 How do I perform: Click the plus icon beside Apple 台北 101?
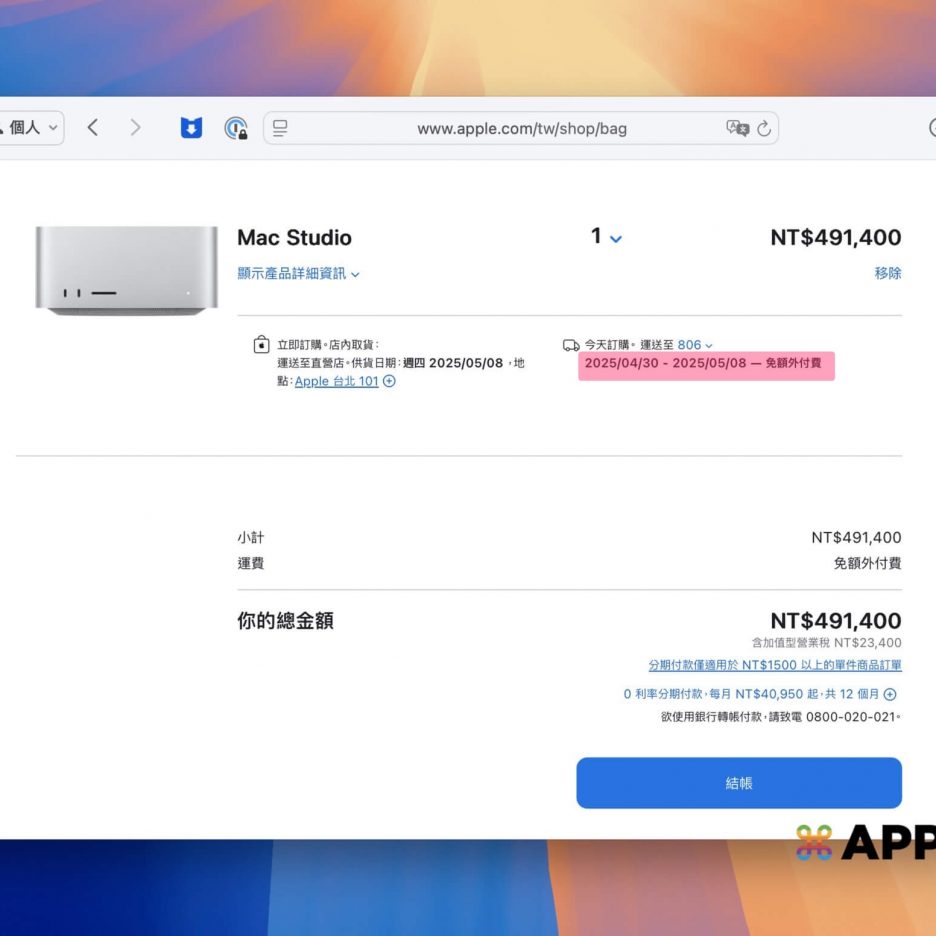click(x=390, y=381)
